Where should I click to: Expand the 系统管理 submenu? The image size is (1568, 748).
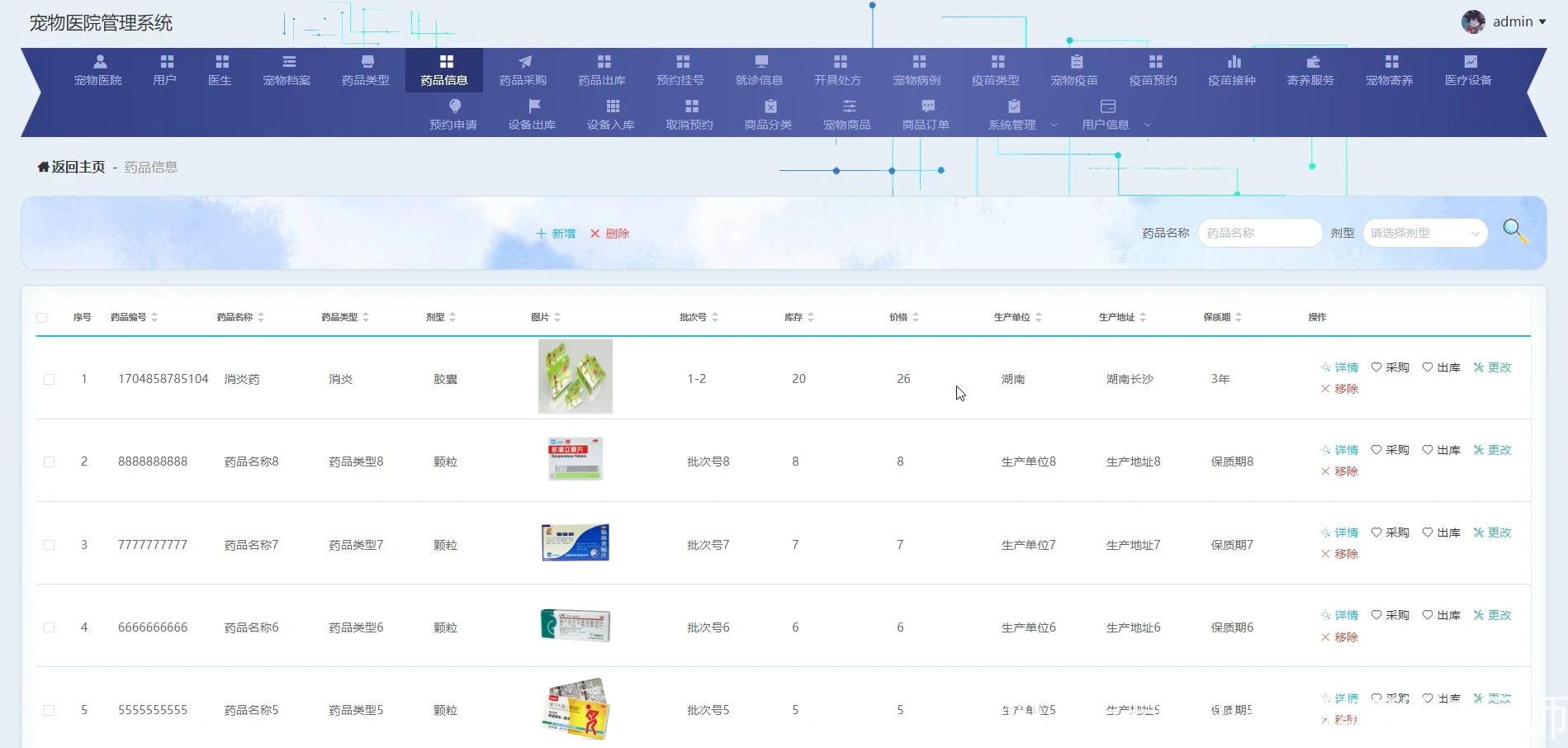coord(1054,125)
